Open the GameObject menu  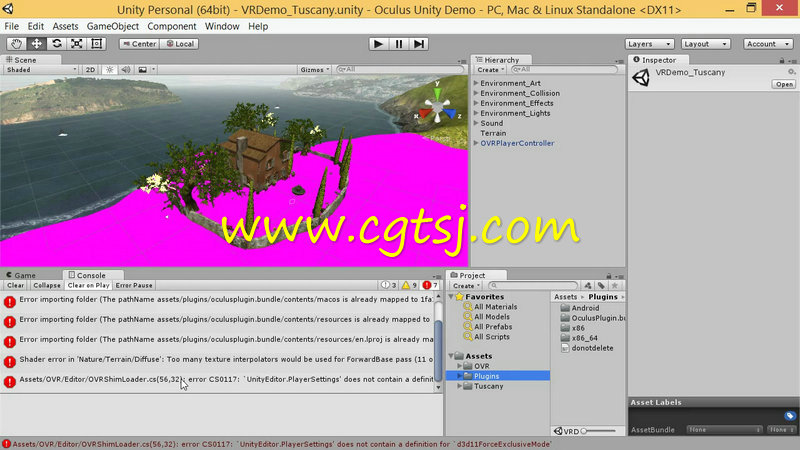tap(112, 26)
